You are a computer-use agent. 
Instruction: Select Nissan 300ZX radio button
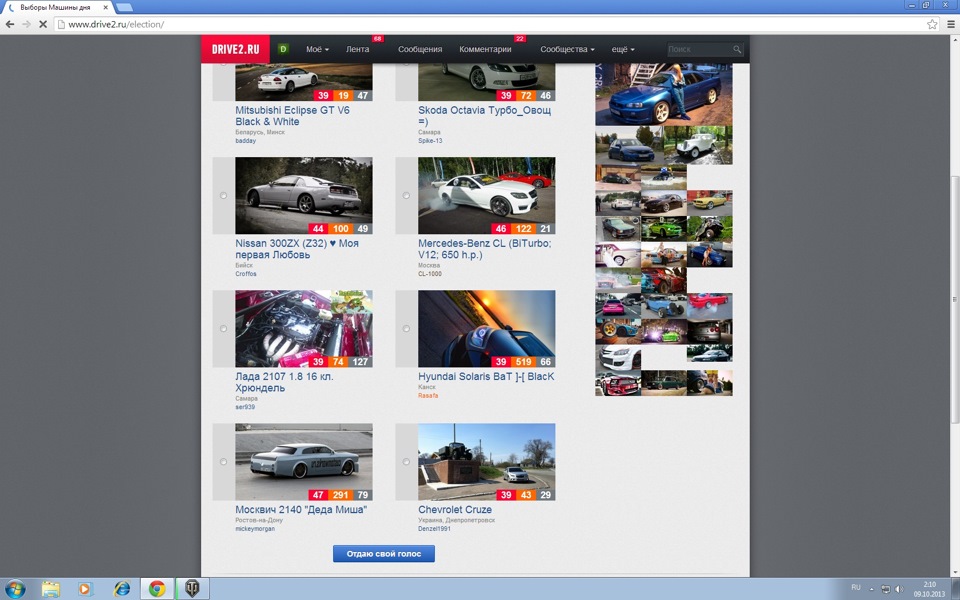click(x=223, y=195)
